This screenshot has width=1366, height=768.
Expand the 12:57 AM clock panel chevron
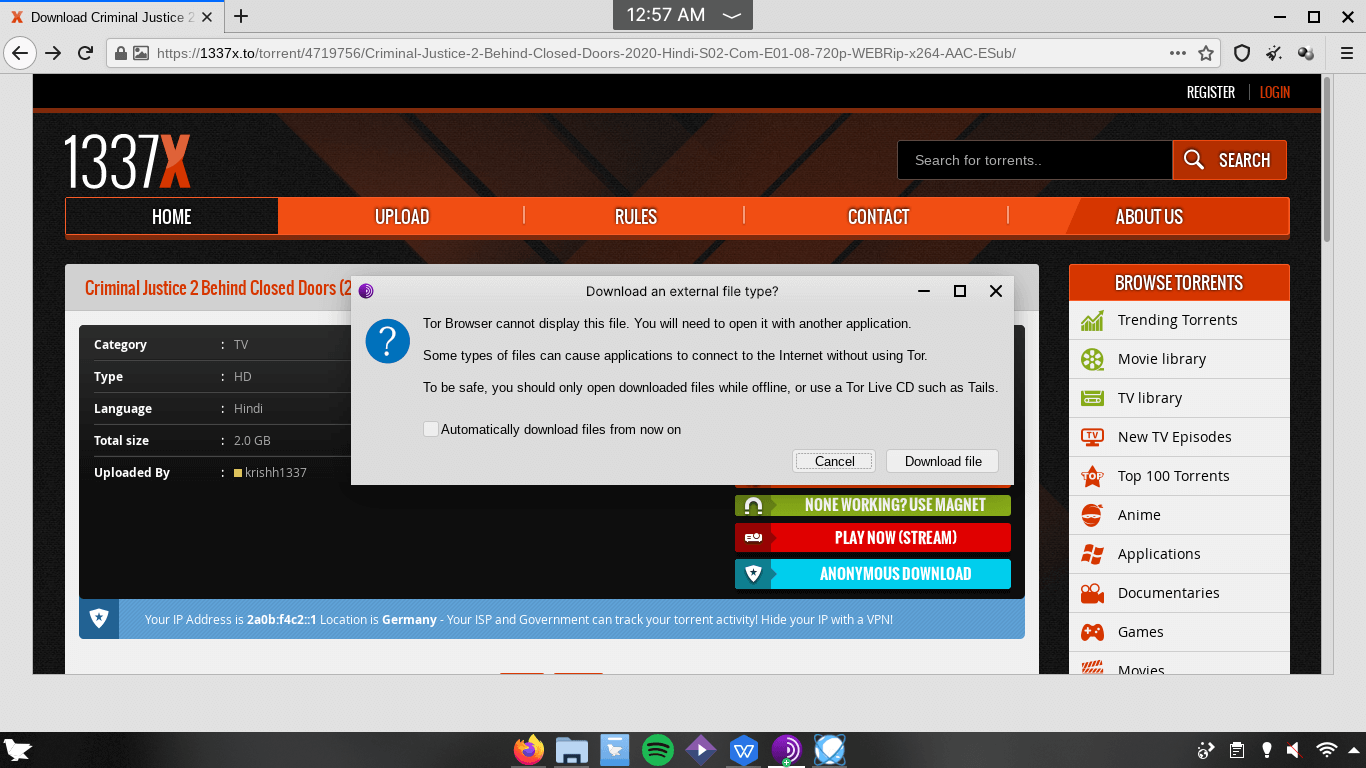(x=731, y=15)
